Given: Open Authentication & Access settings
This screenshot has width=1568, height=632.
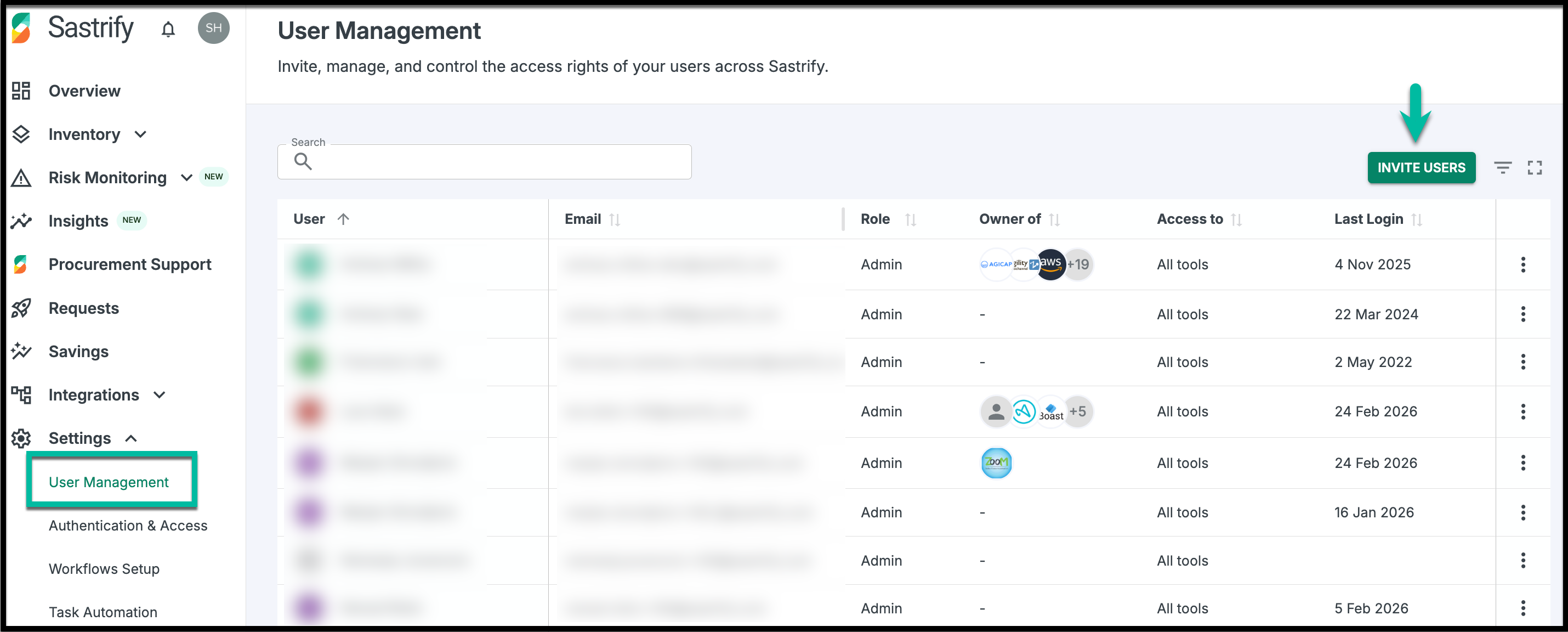Looking at the screenshot, I should pos(128,526).
